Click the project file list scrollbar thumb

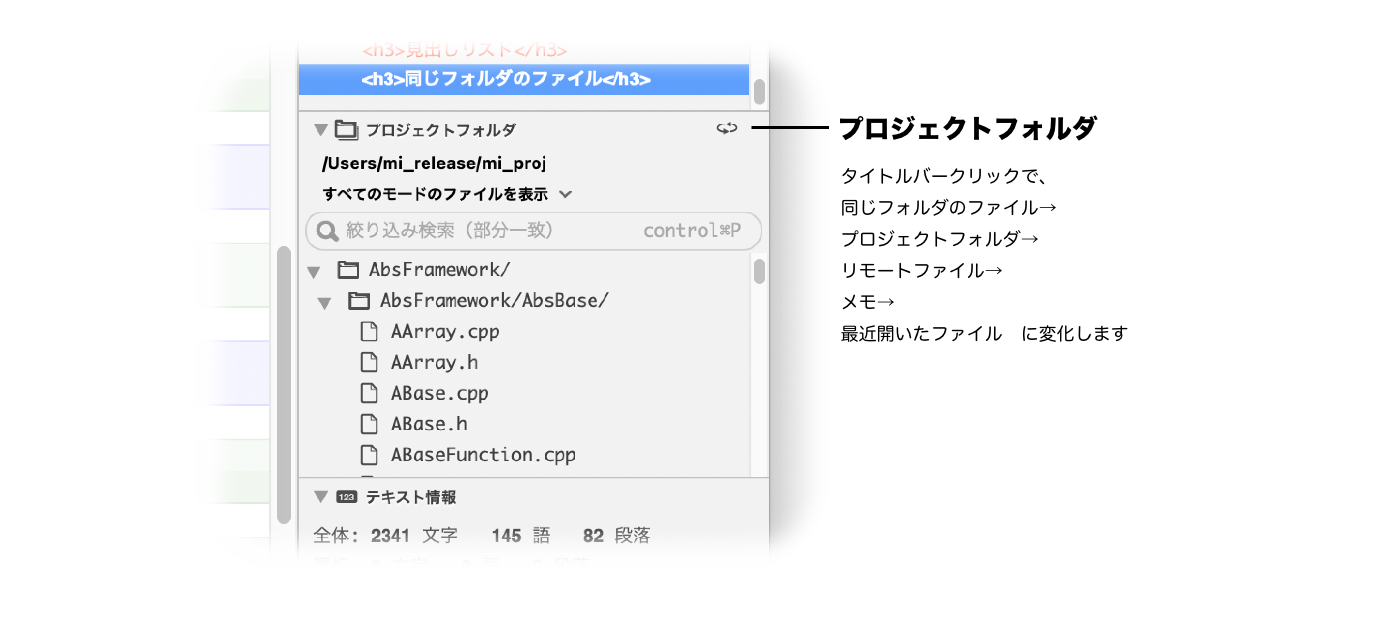coord(759,271)
